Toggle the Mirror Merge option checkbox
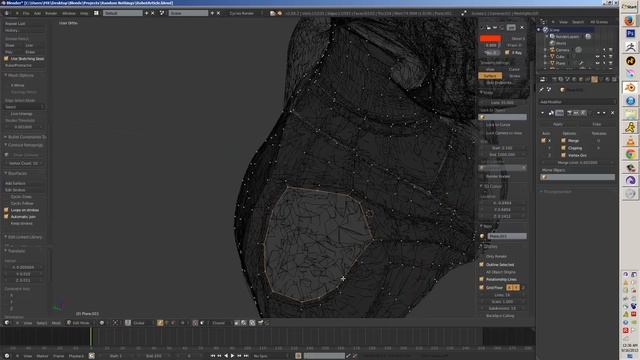The height and width of the screenshot is (360, 640). pos(564,140)
